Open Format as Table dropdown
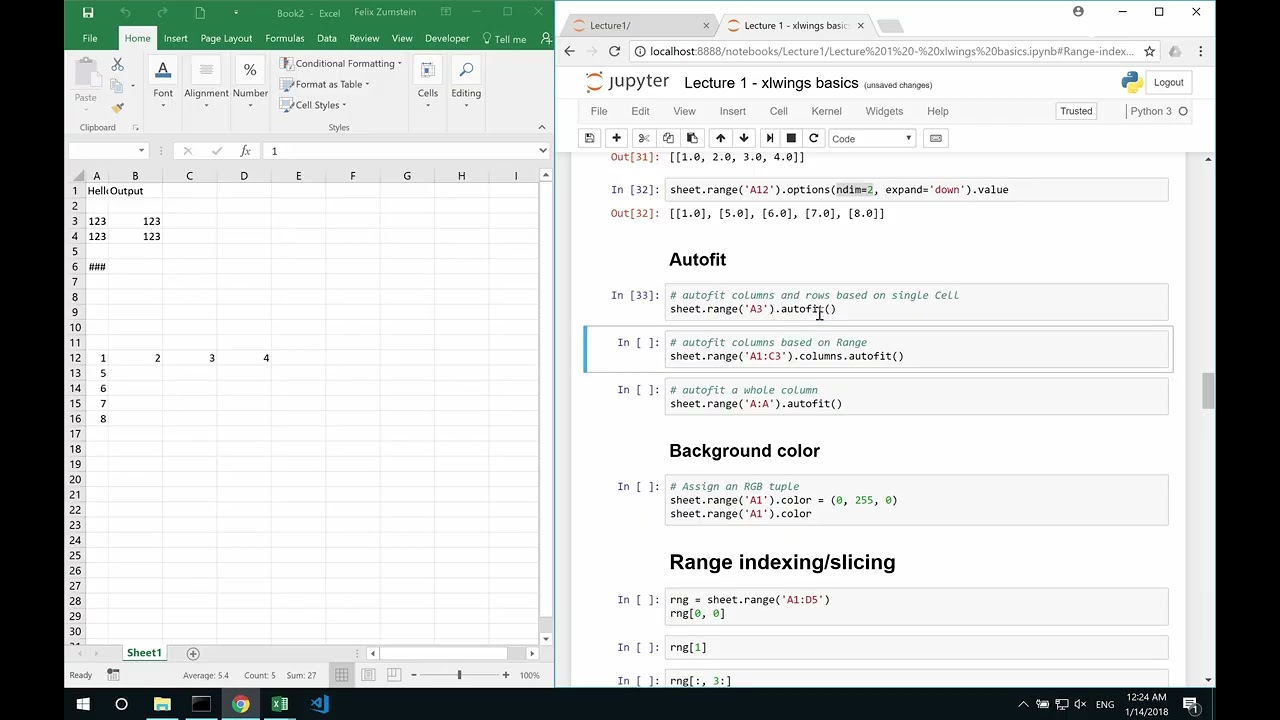This screenshot has height=720, width=1280. (324, 84)
